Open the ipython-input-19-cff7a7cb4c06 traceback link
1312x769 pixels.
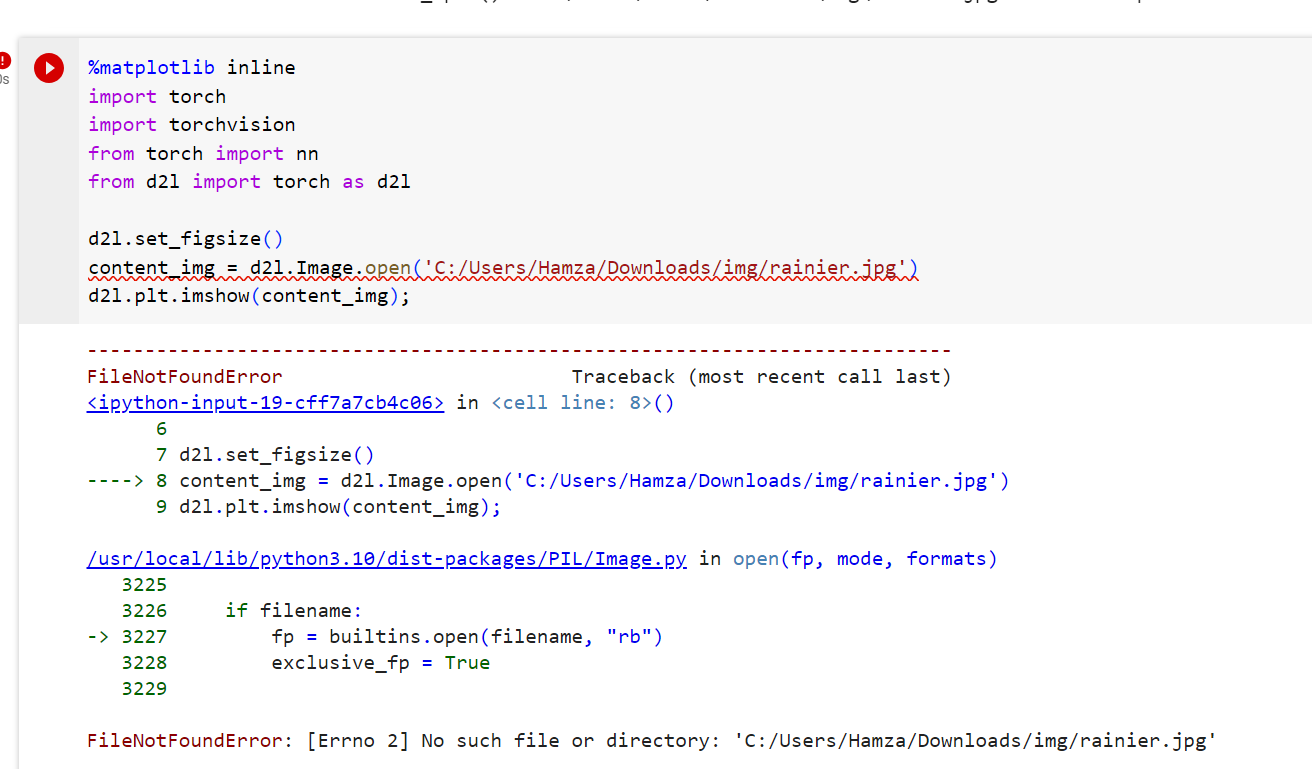tap(266, 403)
